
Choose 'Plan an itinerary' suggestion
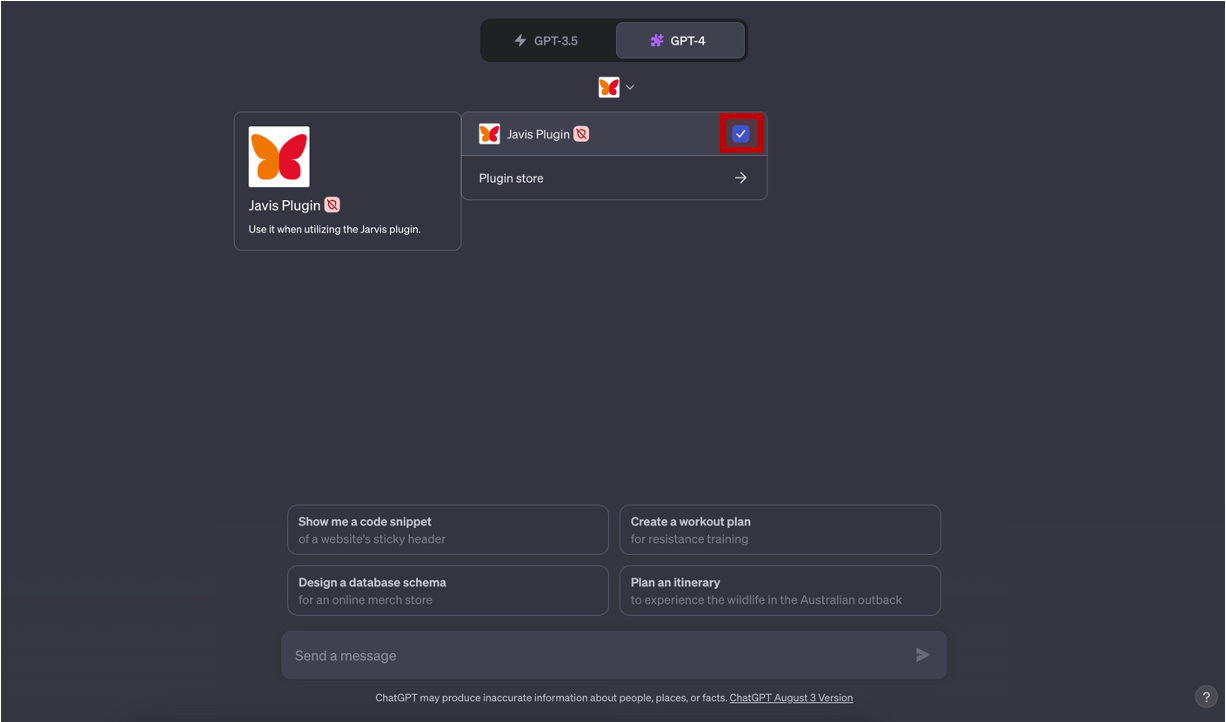(780, 591)
